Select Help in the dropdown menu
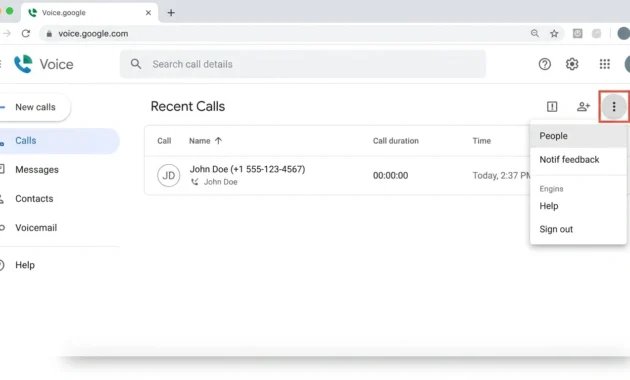Screen dimensions: 630x380 (578, 206)
